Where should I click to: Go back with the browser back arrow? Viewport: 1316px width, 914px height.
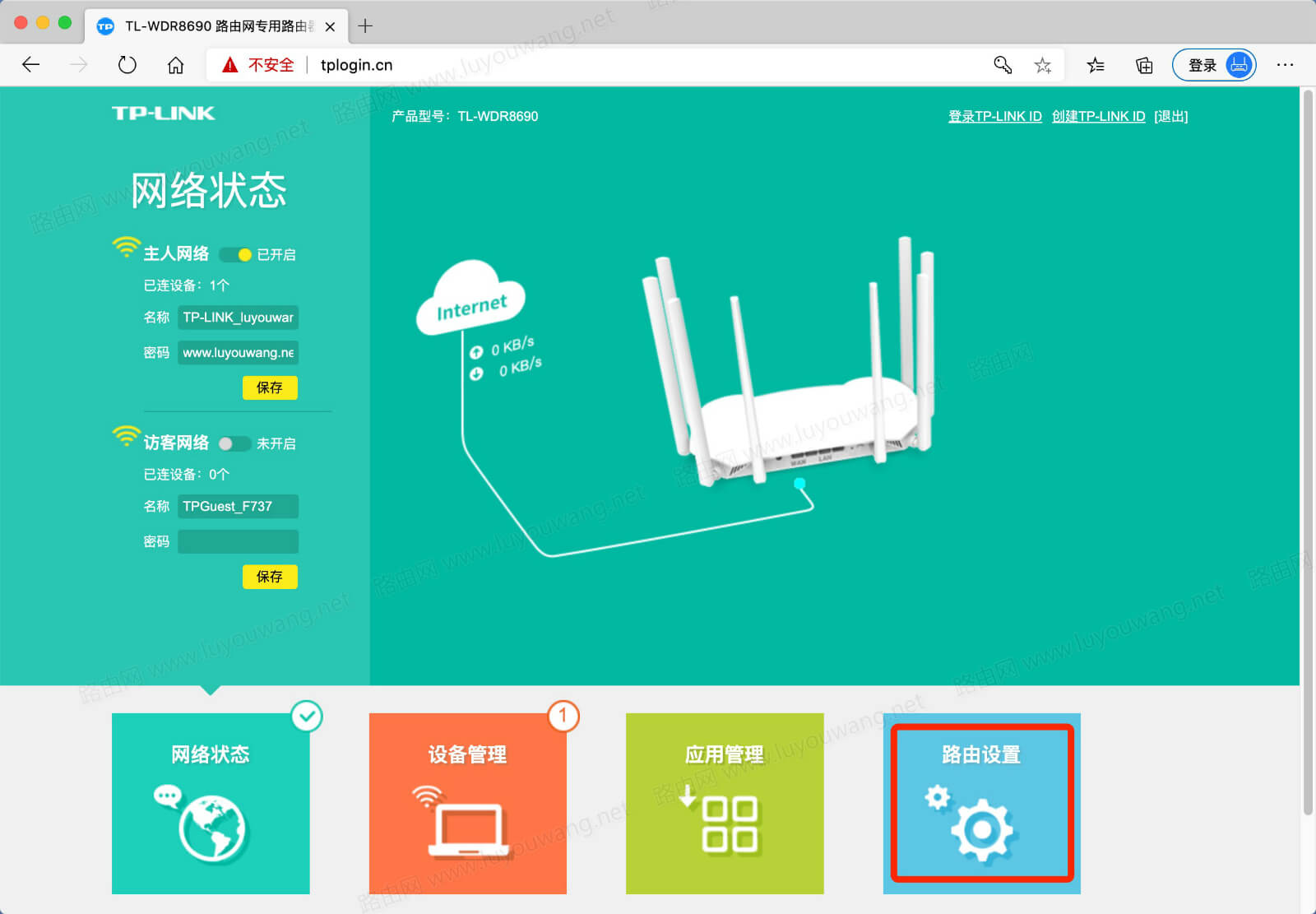(x=30, y=65)
